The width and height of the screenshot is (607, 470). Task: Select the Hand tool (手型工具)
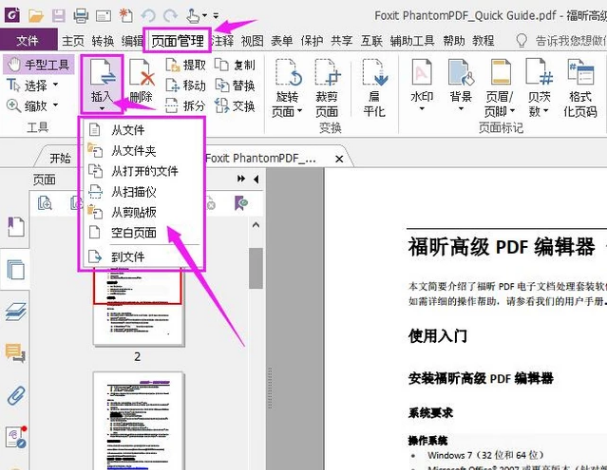tap(38, 64)
